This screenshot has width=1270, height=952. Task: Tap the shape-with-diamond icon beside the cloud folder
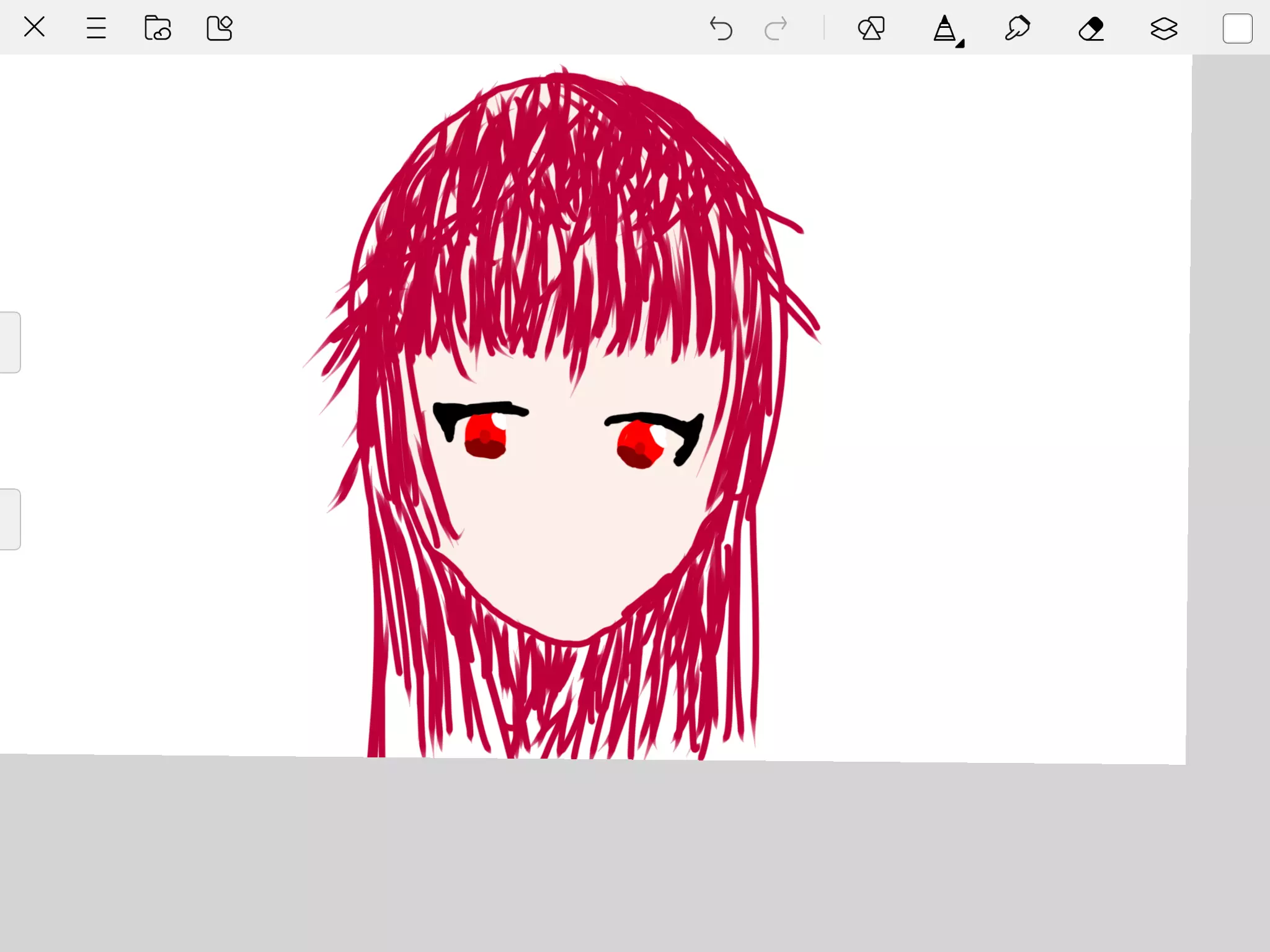point(219,28)
